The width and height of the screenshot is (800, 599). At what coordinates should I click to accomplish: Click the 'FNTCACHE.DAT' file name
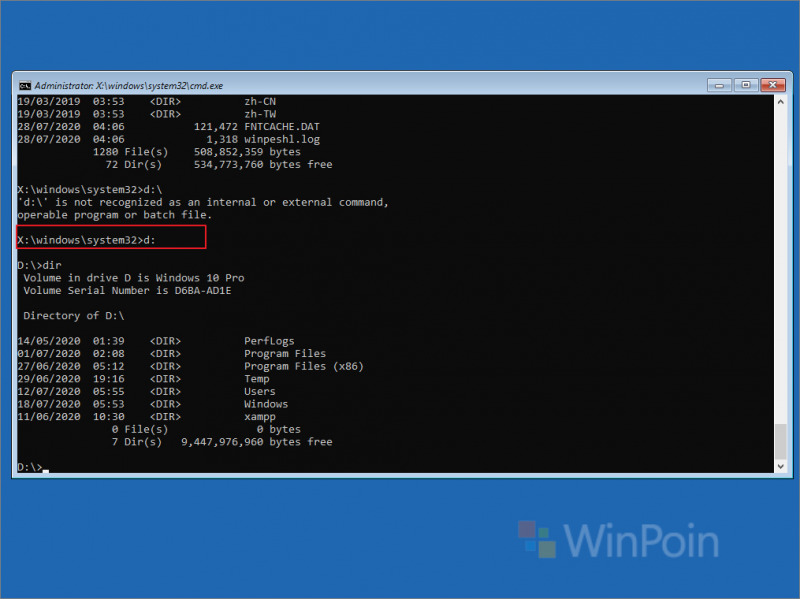click(x=282, y=127)
